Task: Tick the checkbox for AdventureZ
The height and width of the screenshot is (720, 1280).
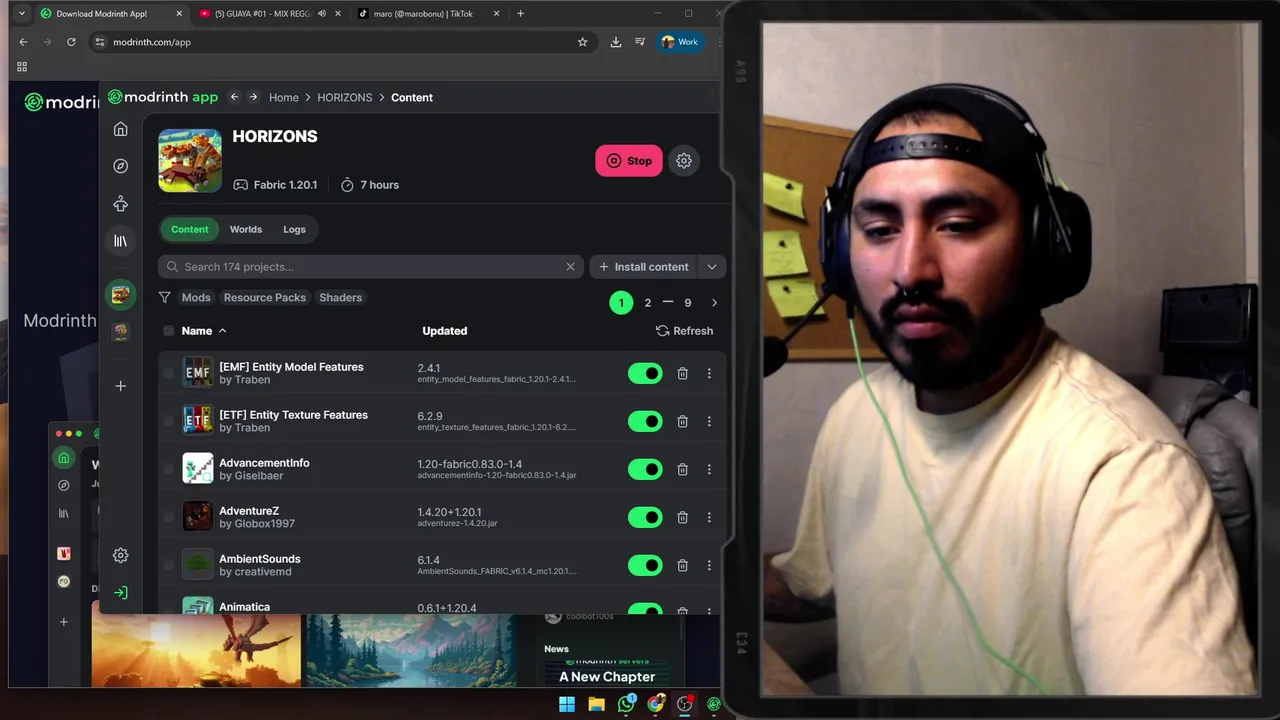Action: click(168, 517)
